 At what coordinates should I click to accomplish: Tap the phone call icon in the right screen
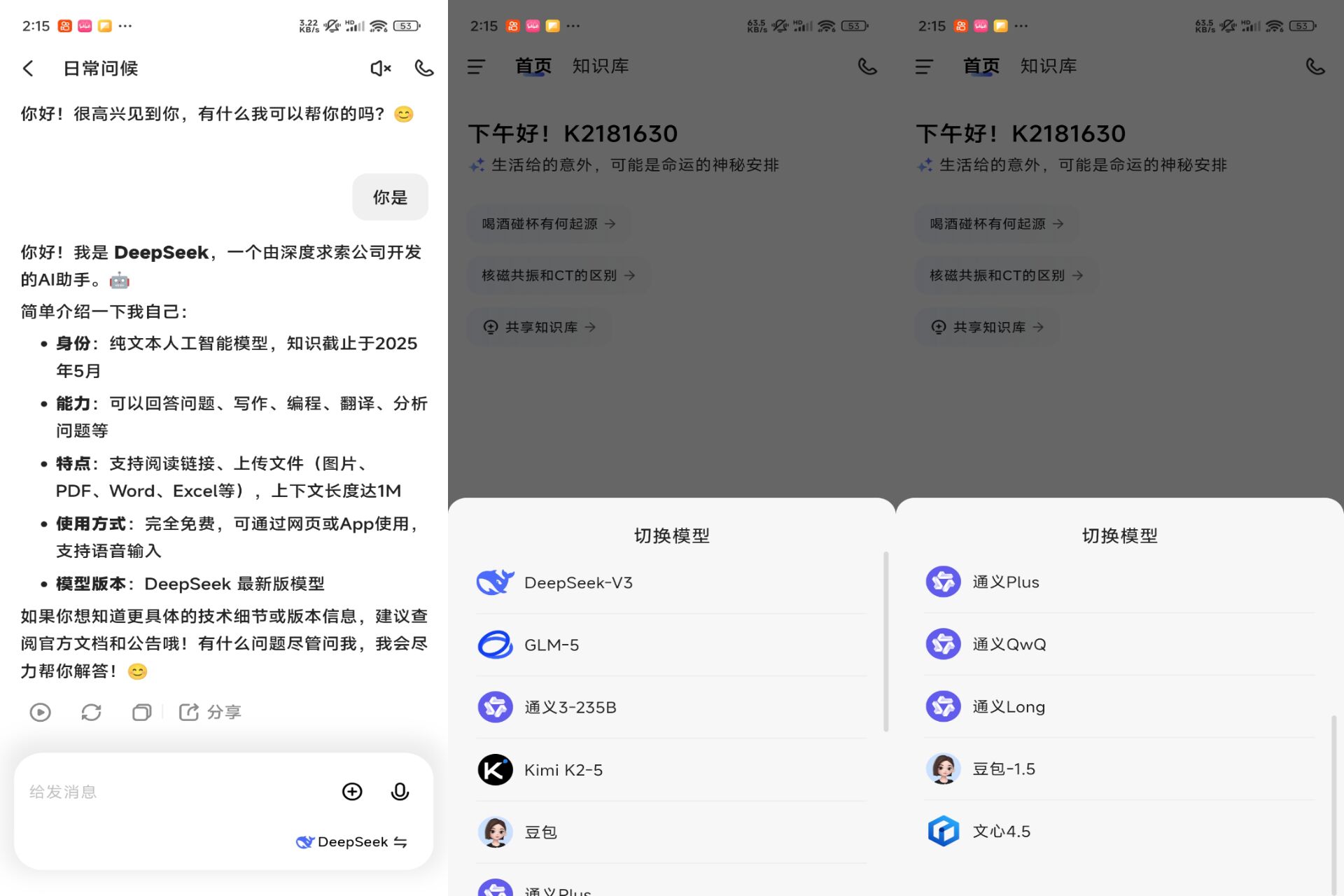coord(1315,66)
